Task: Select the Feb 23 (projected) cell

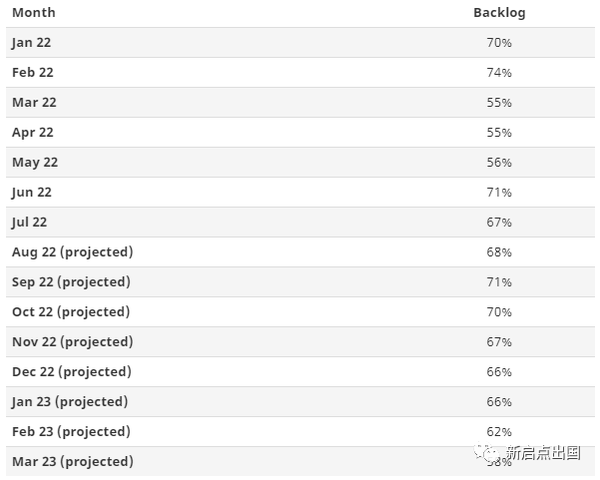Action: coord(71,432)
